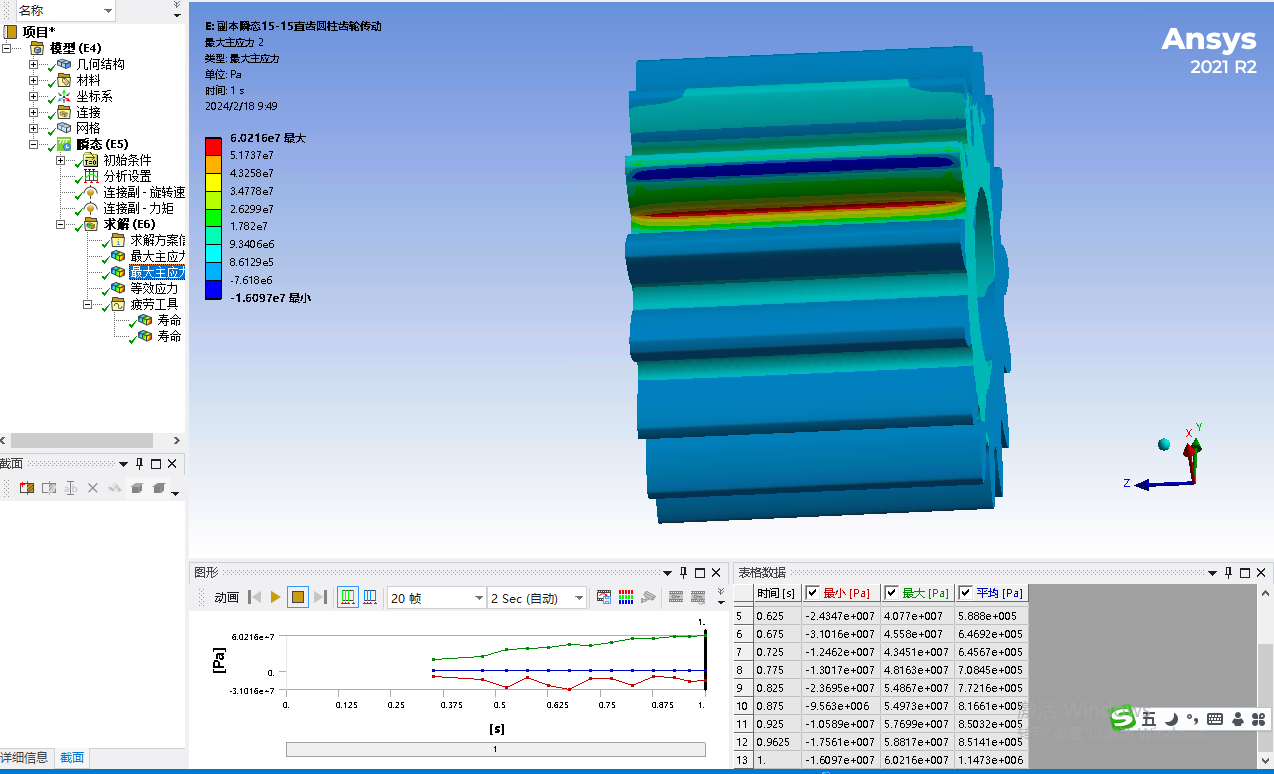Expand the 网格 tree node
The image size is (1274, 774).
pyautogui.click(x=33, y=128)
